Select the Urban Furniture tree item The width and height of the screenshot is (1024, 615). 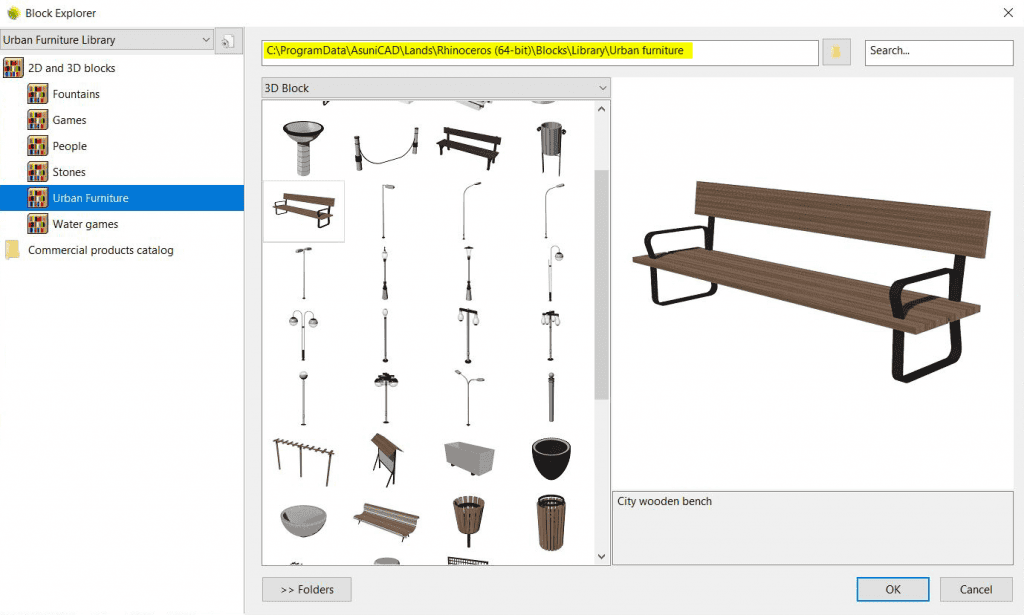[x=122, y=198]
